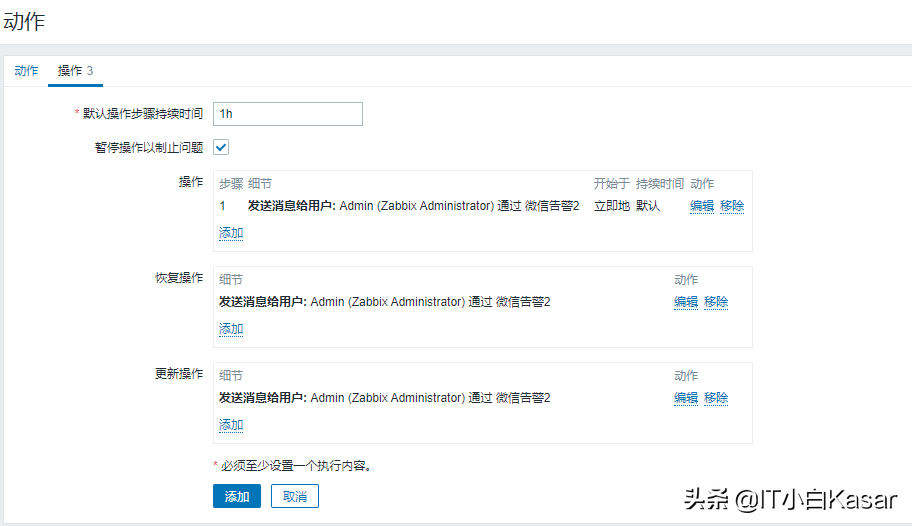Viewport: 912px width, 526px height.
Task: Edit the 更新操作 message entry
Action: [686, 398]
